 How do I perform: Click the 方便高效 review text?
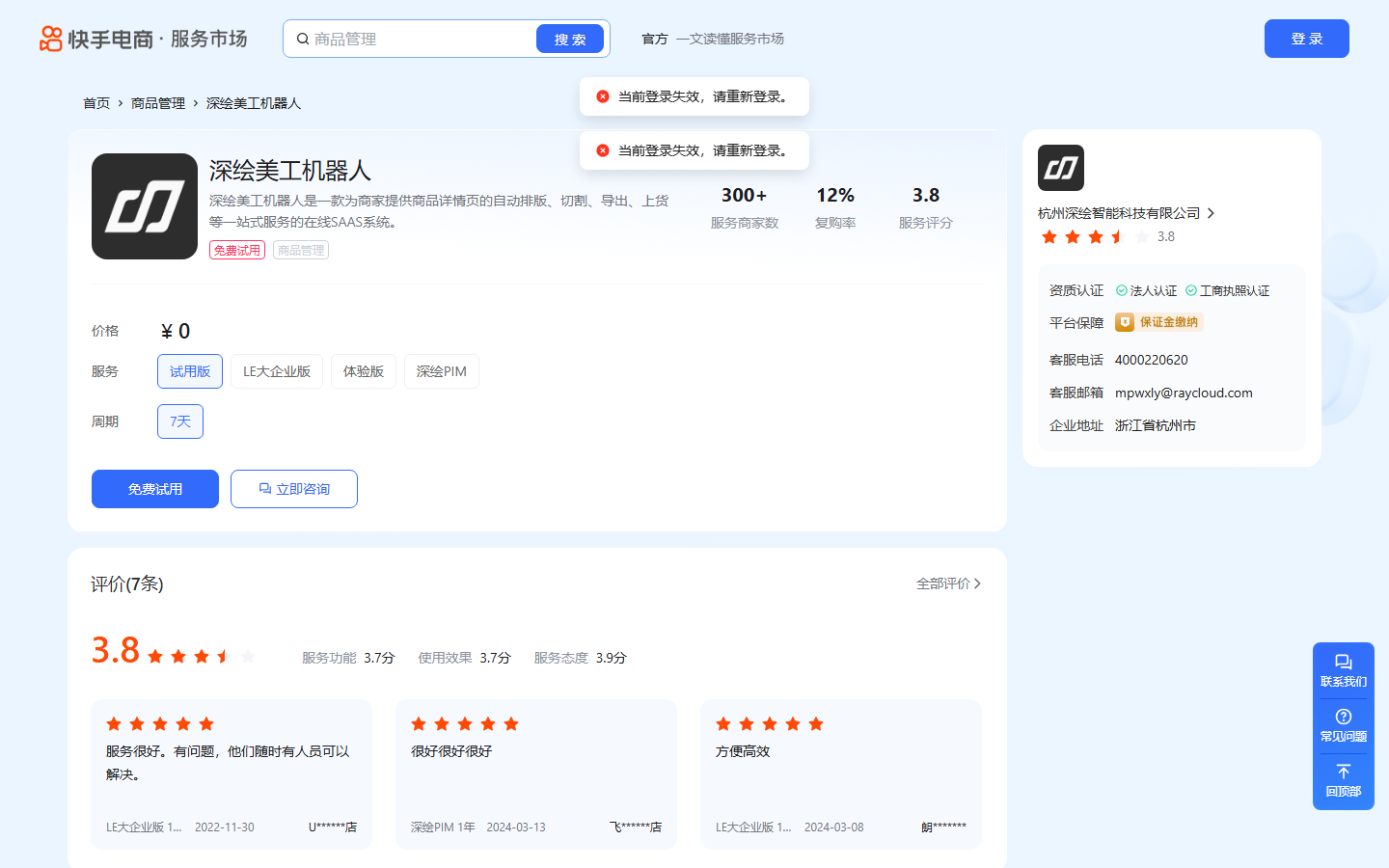(x=743, y=751)
